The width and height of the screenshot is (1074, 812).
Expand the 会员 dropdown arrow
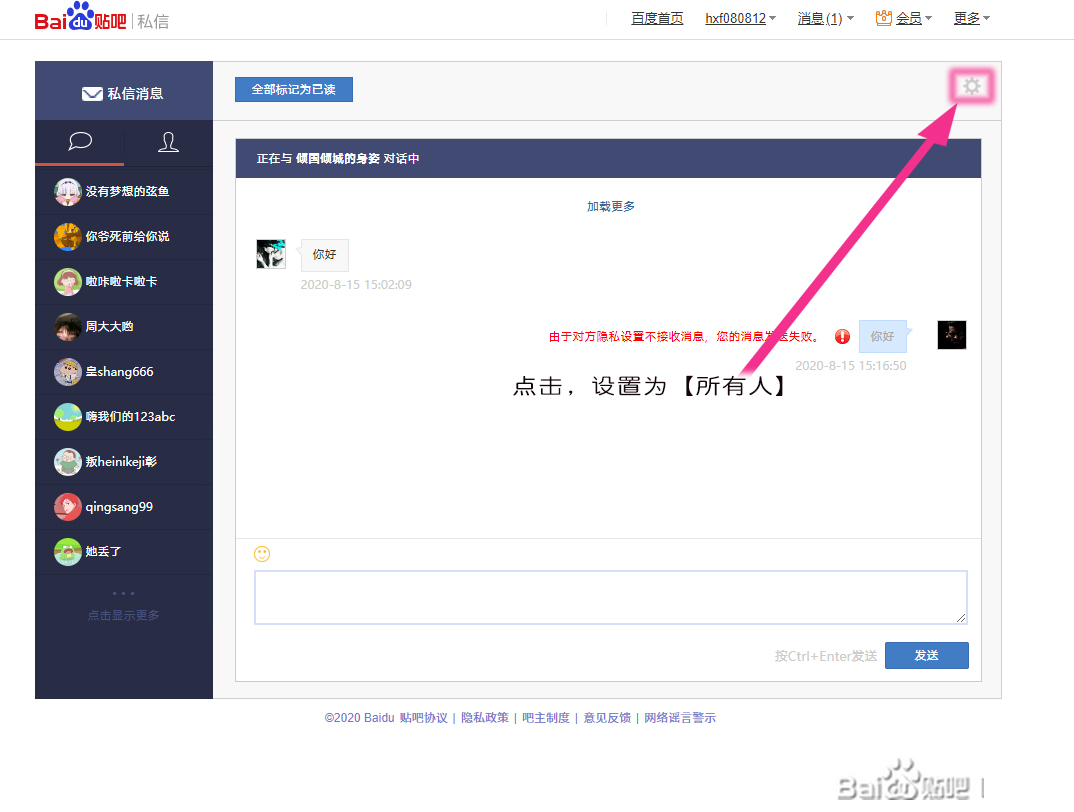[929, 19]
